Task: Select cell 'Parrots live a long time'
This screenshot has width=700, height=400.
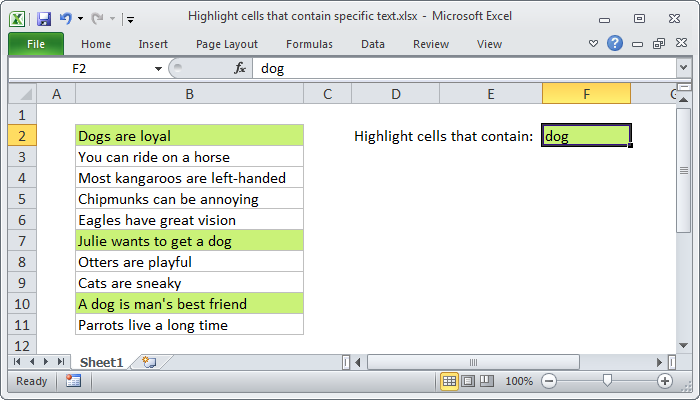Action: pyautogui.click(x=189, y=325)
